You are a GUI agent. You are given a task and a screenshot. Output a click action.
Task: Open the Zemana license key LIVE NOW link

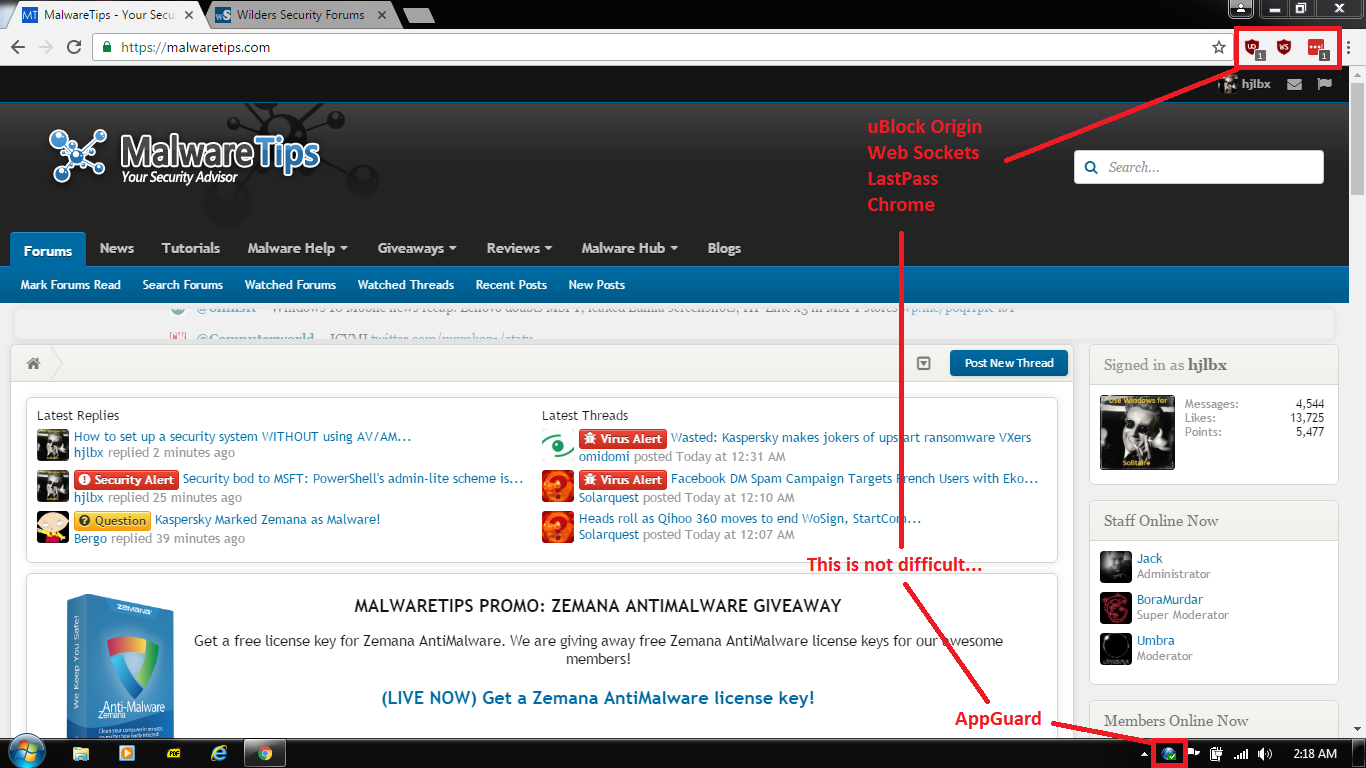[598, 698]
